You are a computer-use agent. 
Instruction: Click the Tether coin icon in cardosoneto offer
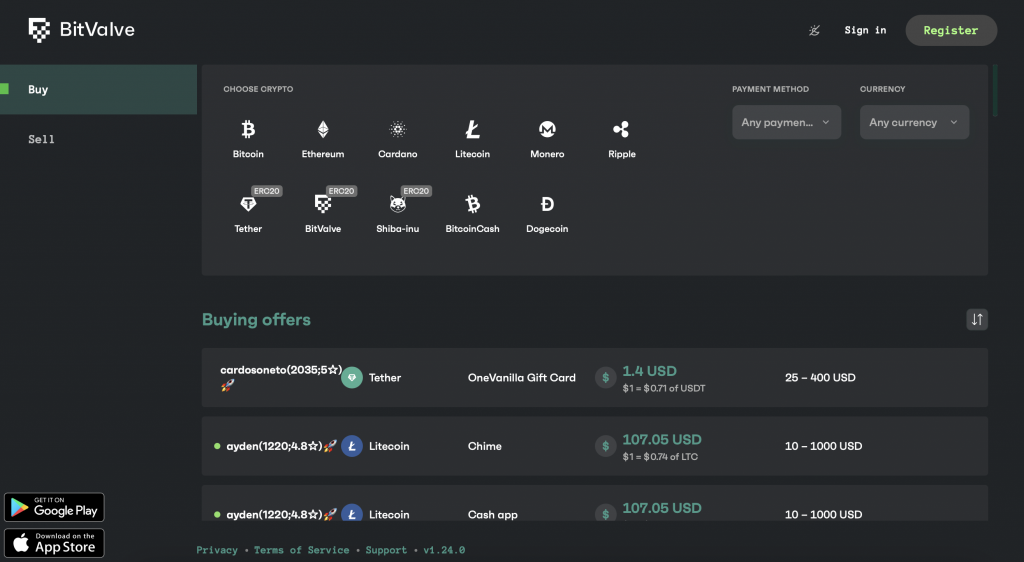click(x=352, y=377)
